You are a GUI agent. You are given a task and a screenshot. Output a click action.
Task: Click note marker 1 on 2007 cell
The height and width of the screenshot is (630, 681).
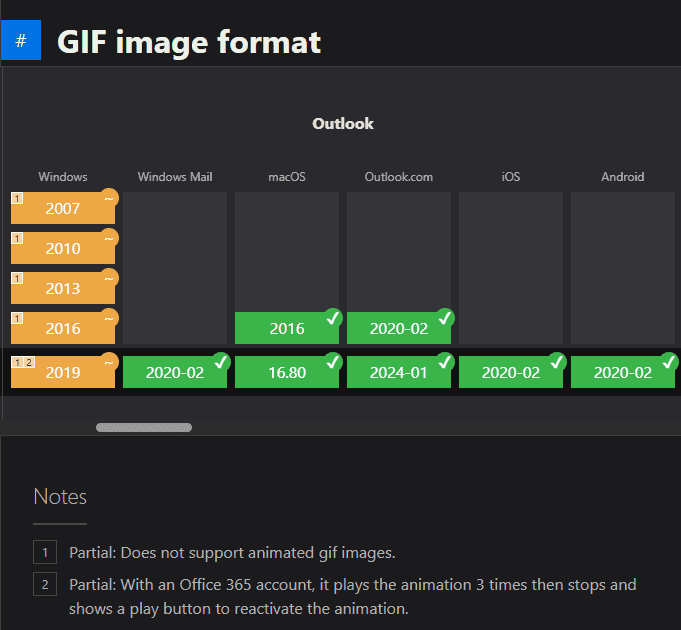tap(17, 198)
